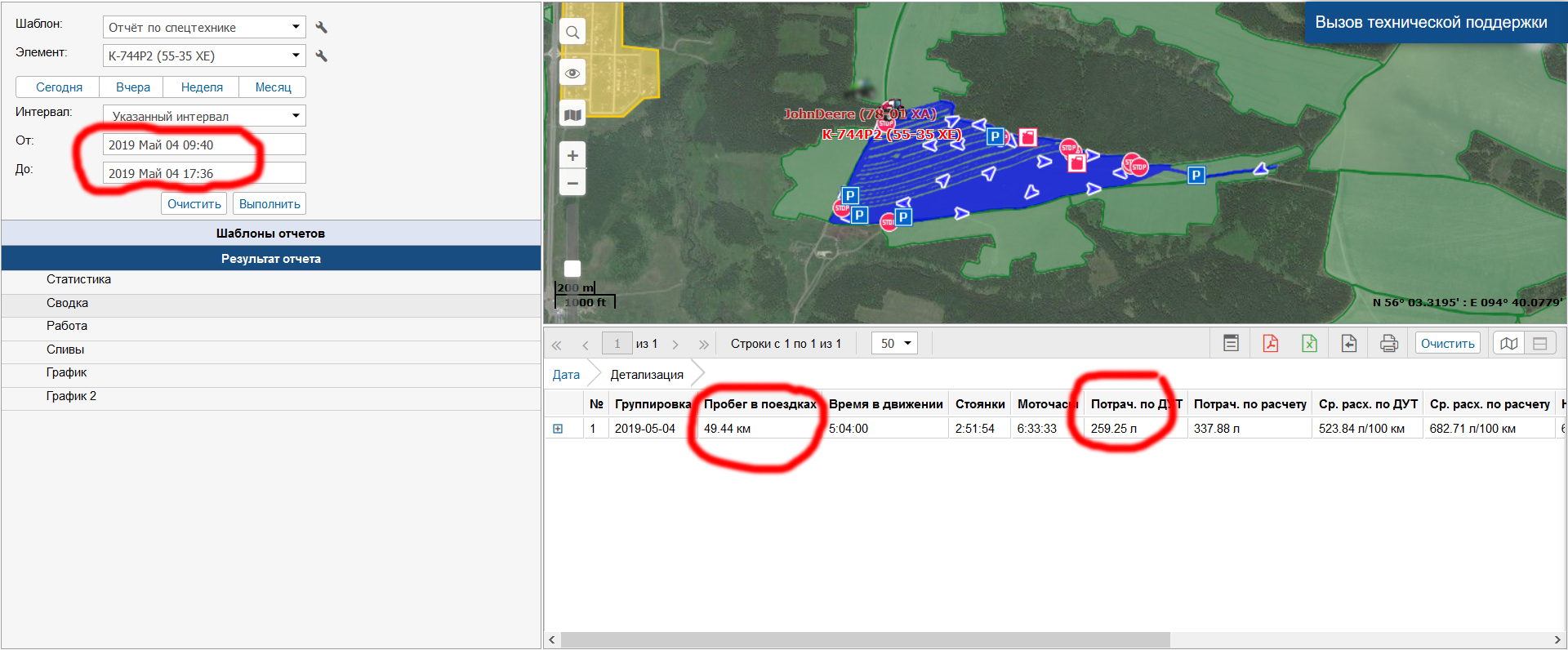Toggle map visibility eye icon
The height and width of the screenshot is (650, 1568).
click(572, 73)
